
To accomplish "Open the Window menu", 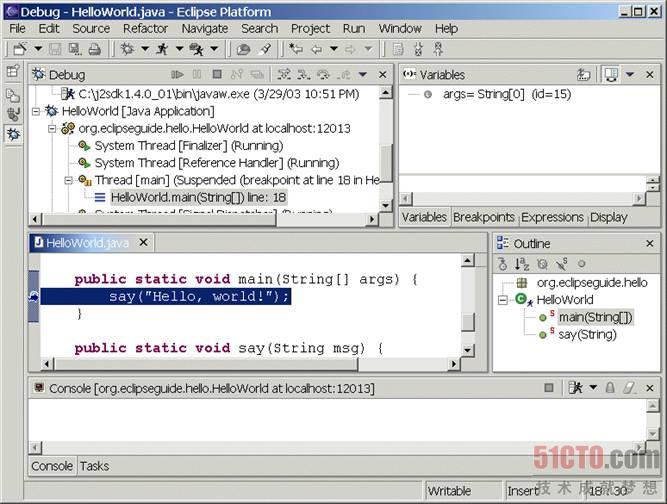I will click(x=400, y=28).
